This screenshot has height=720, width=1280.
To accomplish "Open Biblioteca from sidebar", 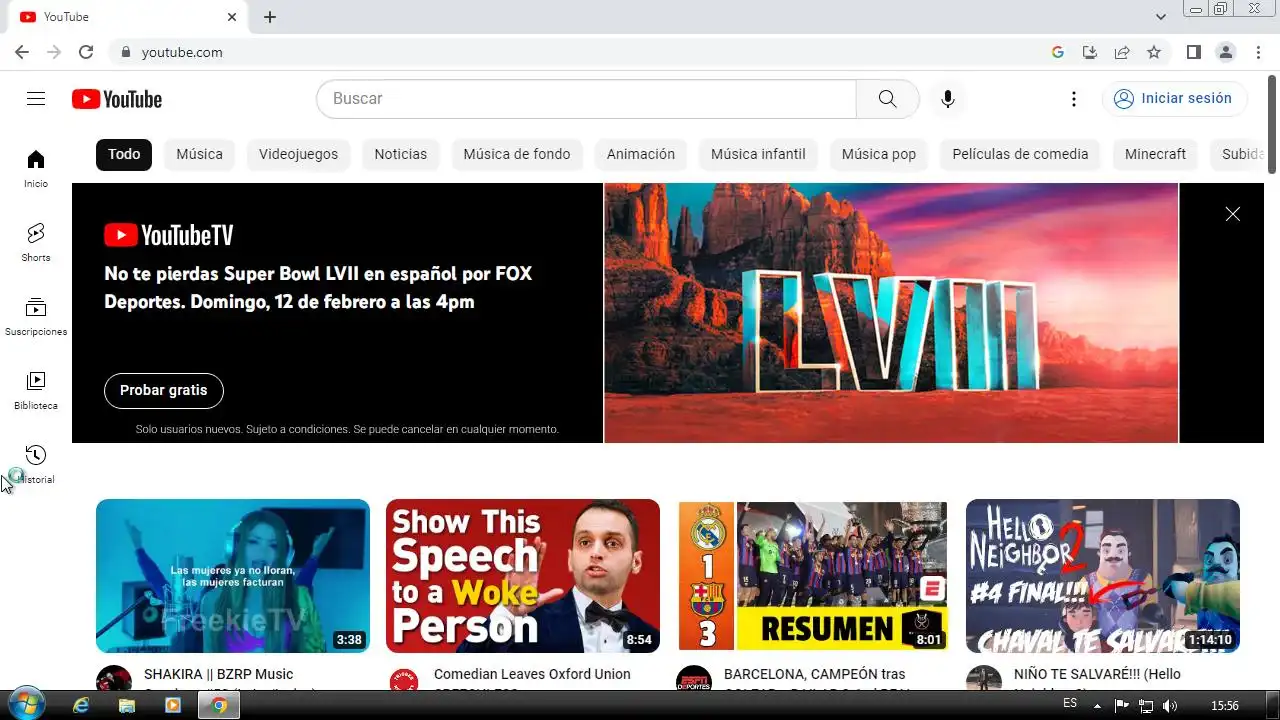I will click(36, 391).
